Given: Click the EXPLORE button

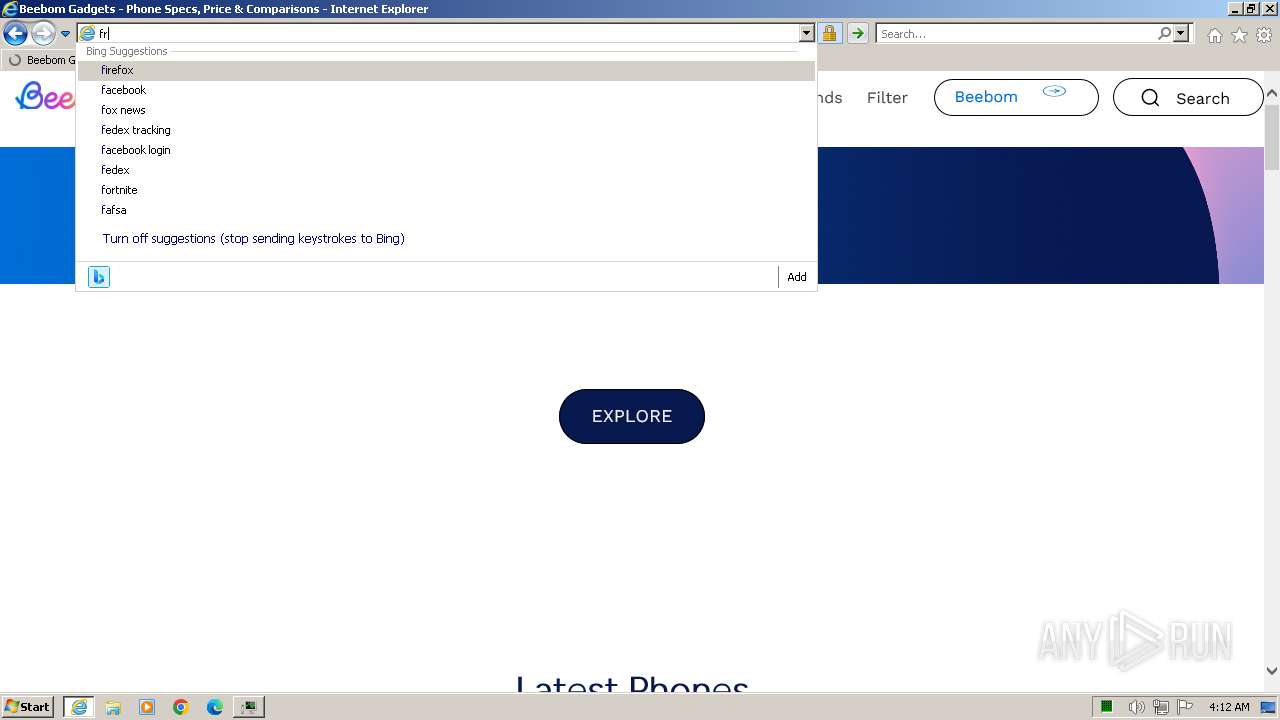Looking at the screenshot, I should click(632, 416).
